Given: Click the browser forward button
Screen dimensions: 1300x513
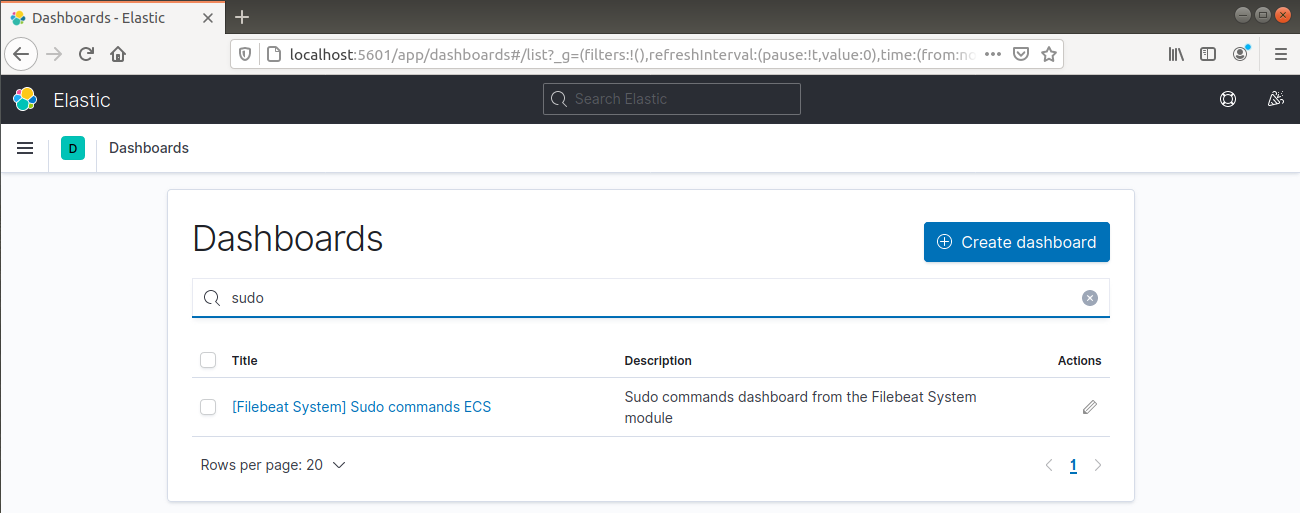Looking at the screenshot, I should [x=54, y=54].
